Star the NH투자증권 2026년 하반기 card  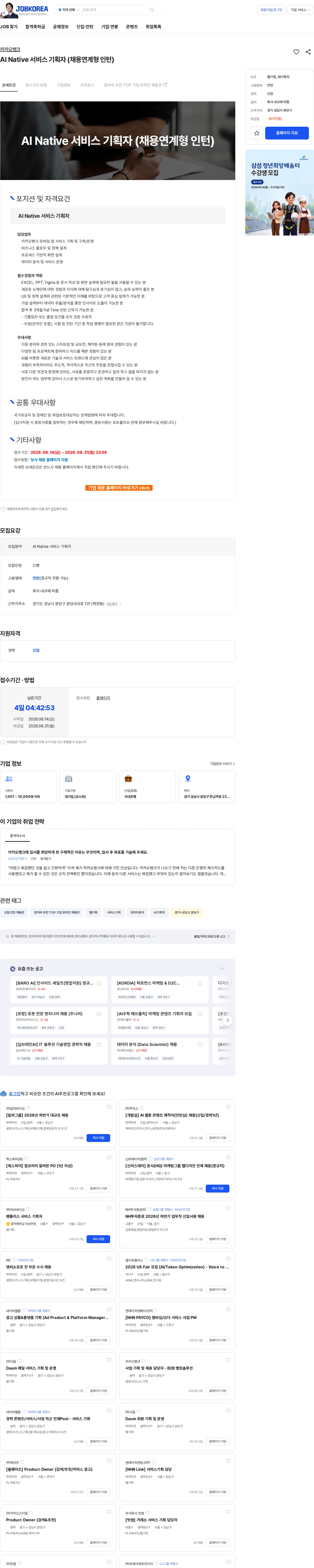[228, 1208]
